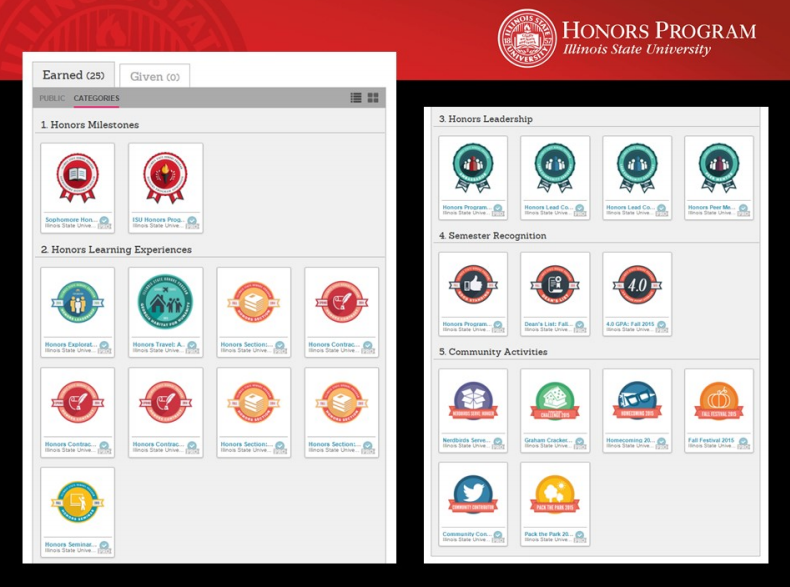Screen dimensions: 790x587
Task: Click the pumpkin Fall Festival 2015 badge
Action: (x=719, y=402)
